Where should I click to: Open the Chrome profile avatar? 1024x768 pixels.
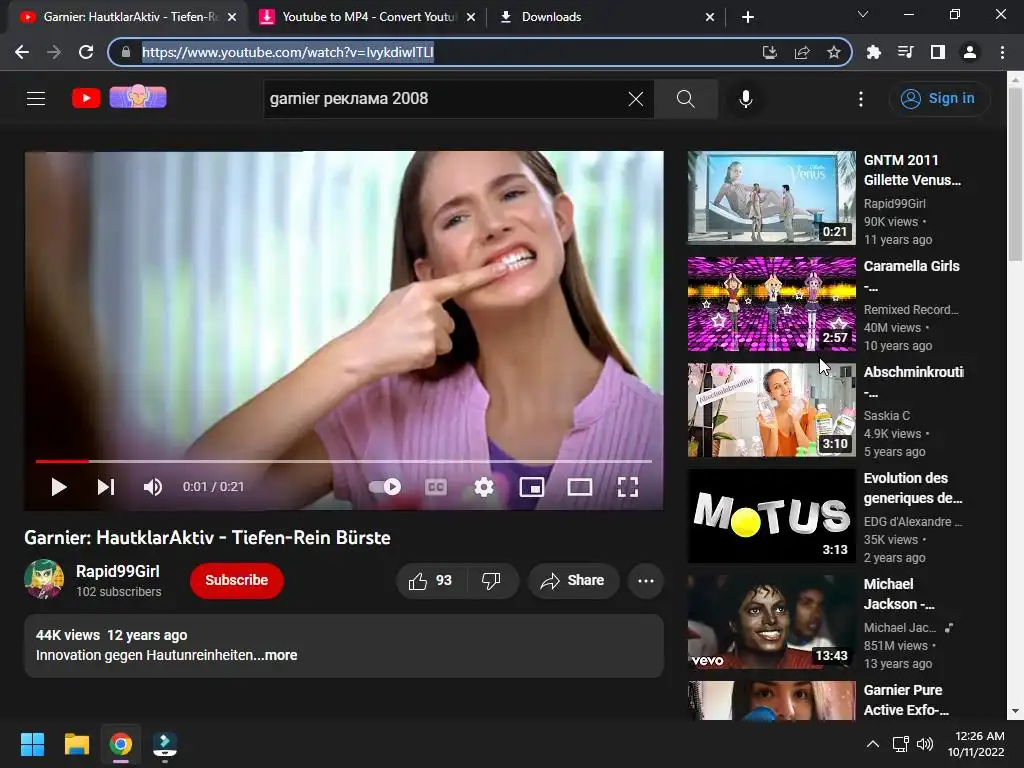970,52
